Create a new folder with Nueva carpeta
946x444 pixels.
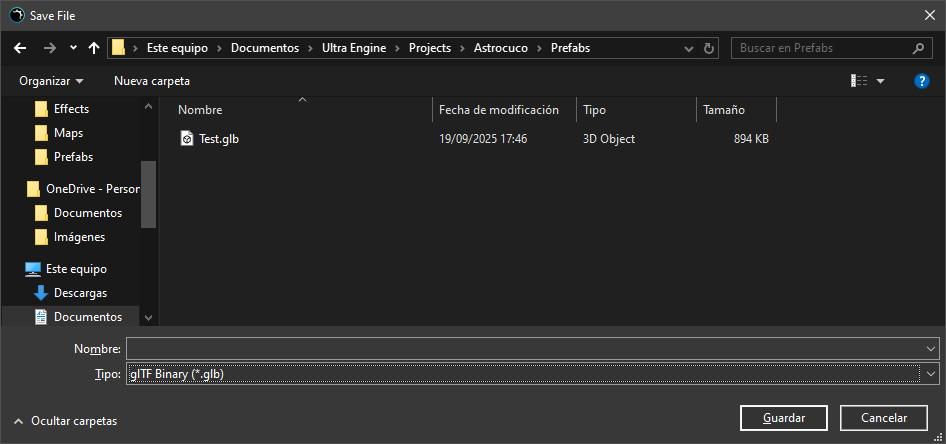pyautogui.click(x=152, y=81)
